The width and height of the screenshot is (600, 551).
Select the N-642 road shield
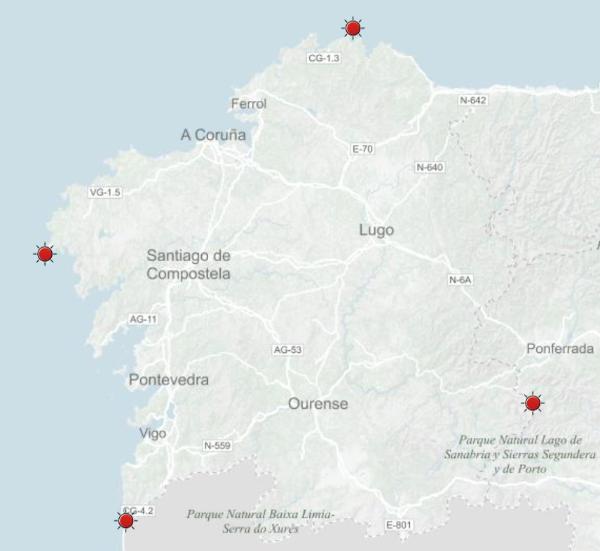pyautogui.click(x=473, y=101)
